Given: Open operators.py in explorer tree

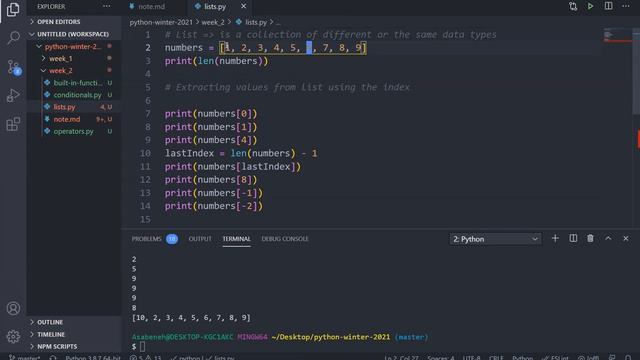Looking at the screenshot, I should 73,131.
